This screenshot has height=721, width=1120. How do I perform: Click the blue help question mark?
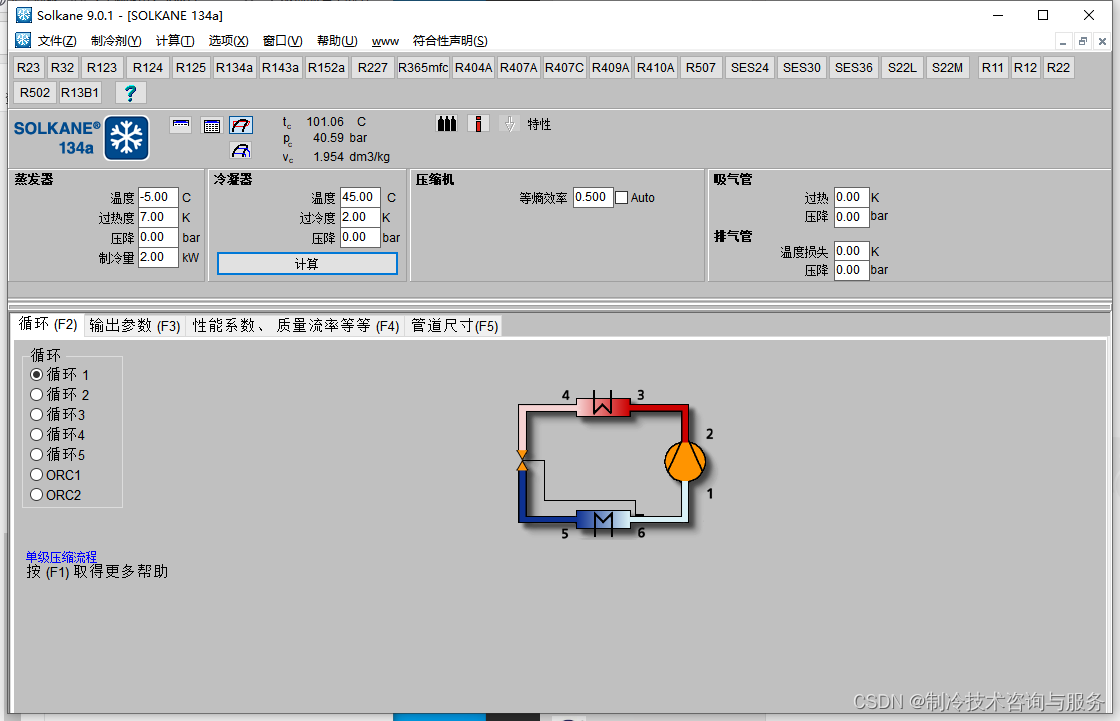pos(131,92)
